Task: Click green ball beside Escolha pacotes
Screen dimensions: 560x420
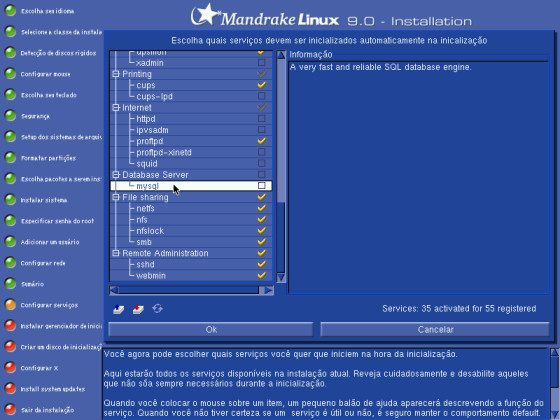Action: coord(10,179)
